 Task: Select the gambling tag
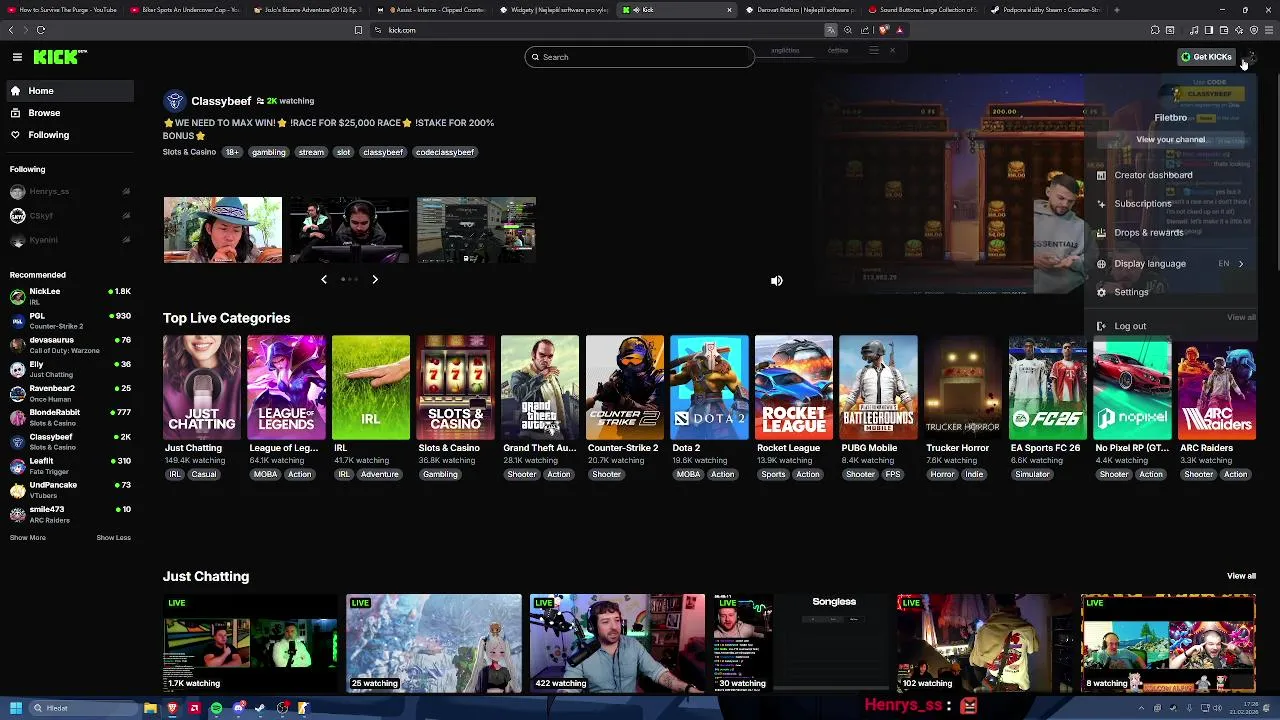(268, 152)
